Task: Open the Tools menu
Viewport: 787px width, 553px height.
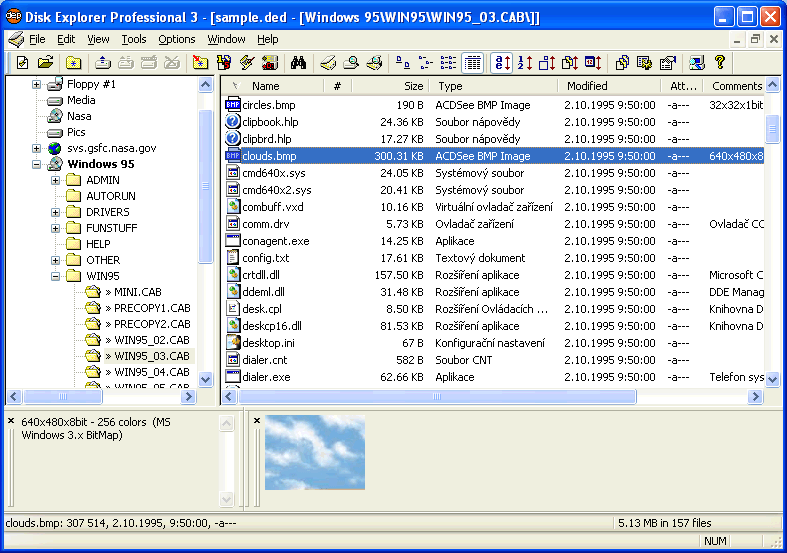Action: pyautogui.click(x=133, y=39)
